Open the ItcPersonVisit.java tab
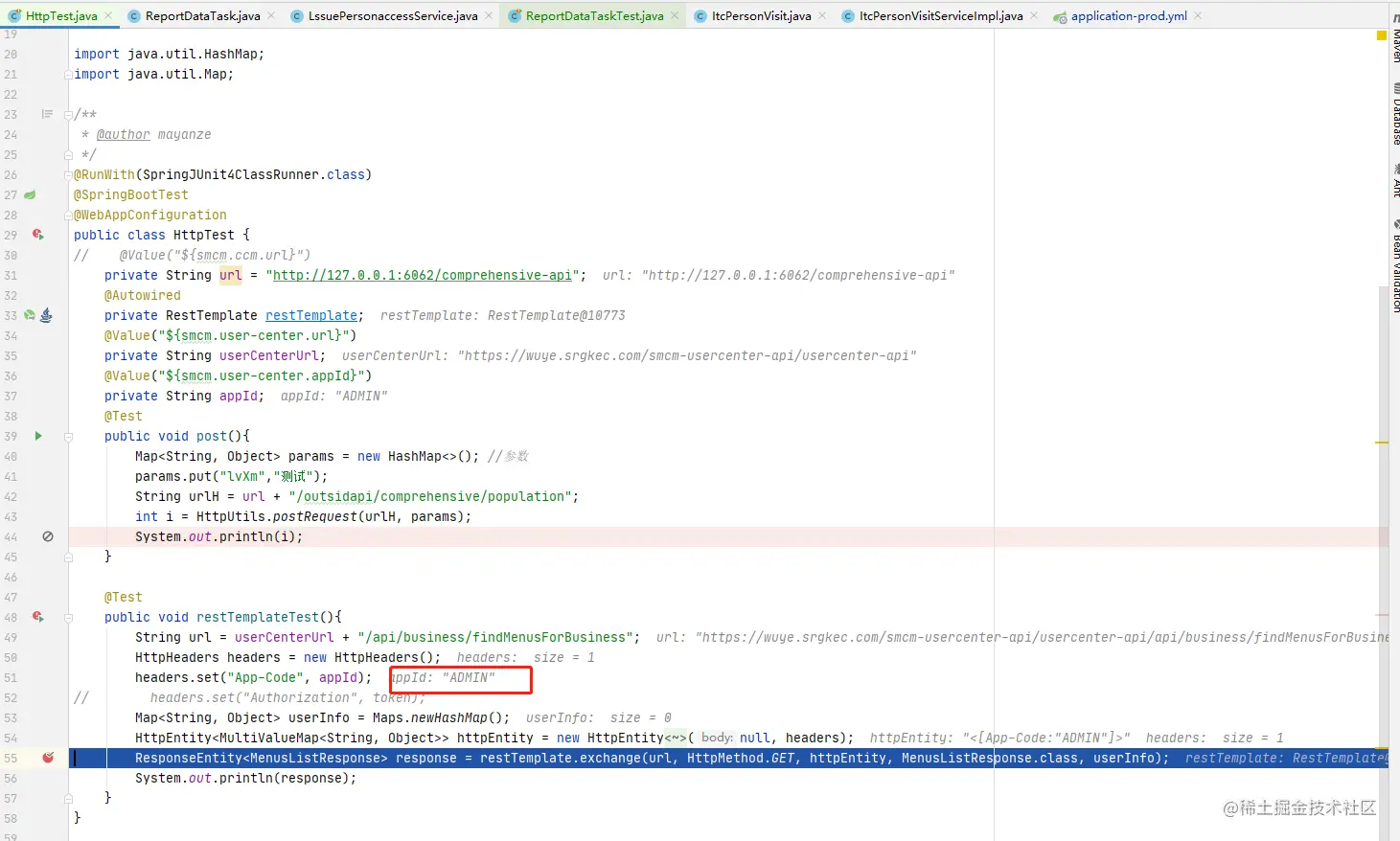Image resolution: width=1400 pixels, height=841 pixels. pyautogui.click(x=761, y=15)
